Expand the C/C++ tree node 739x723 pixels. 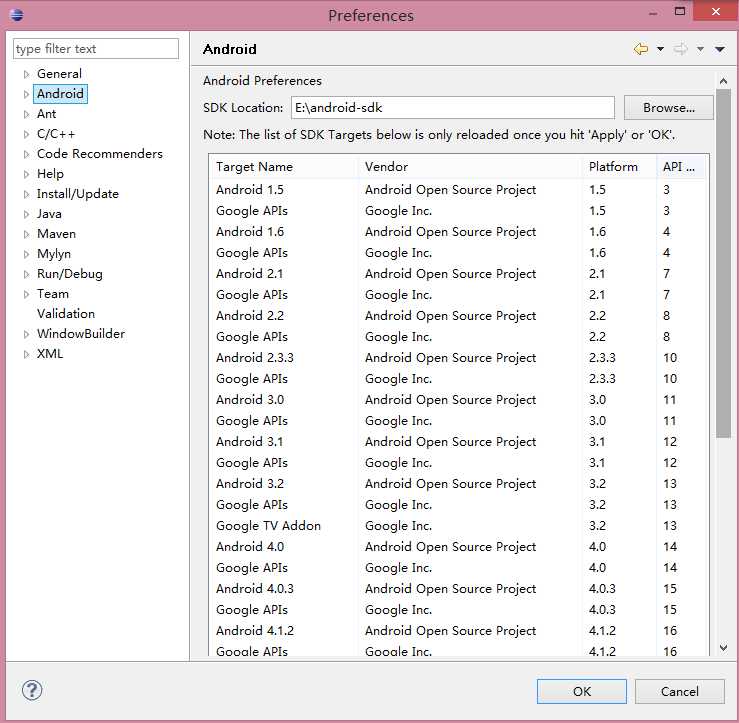pos(26,134)
